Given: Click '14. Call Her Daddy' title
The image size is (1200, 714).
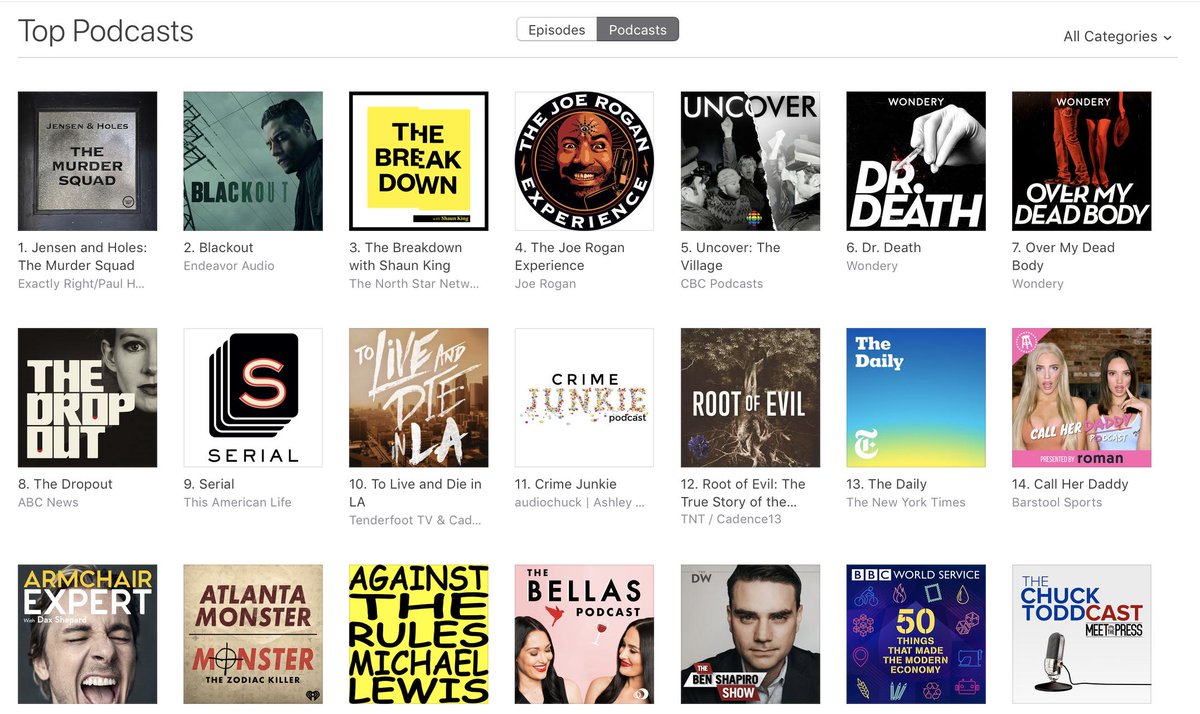Looking at the screenshot, I should 1070,484.
